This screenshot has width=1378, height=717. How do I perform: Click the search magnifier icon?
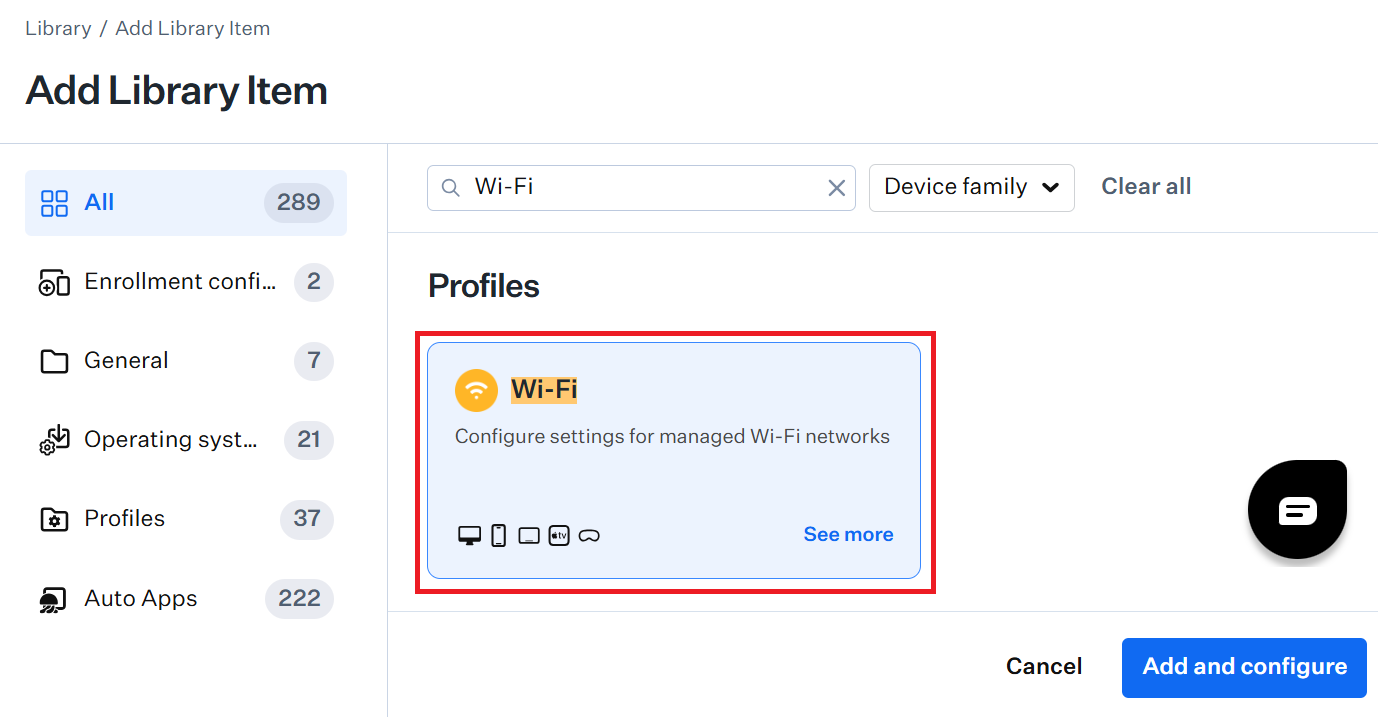(x=451, y=188)
